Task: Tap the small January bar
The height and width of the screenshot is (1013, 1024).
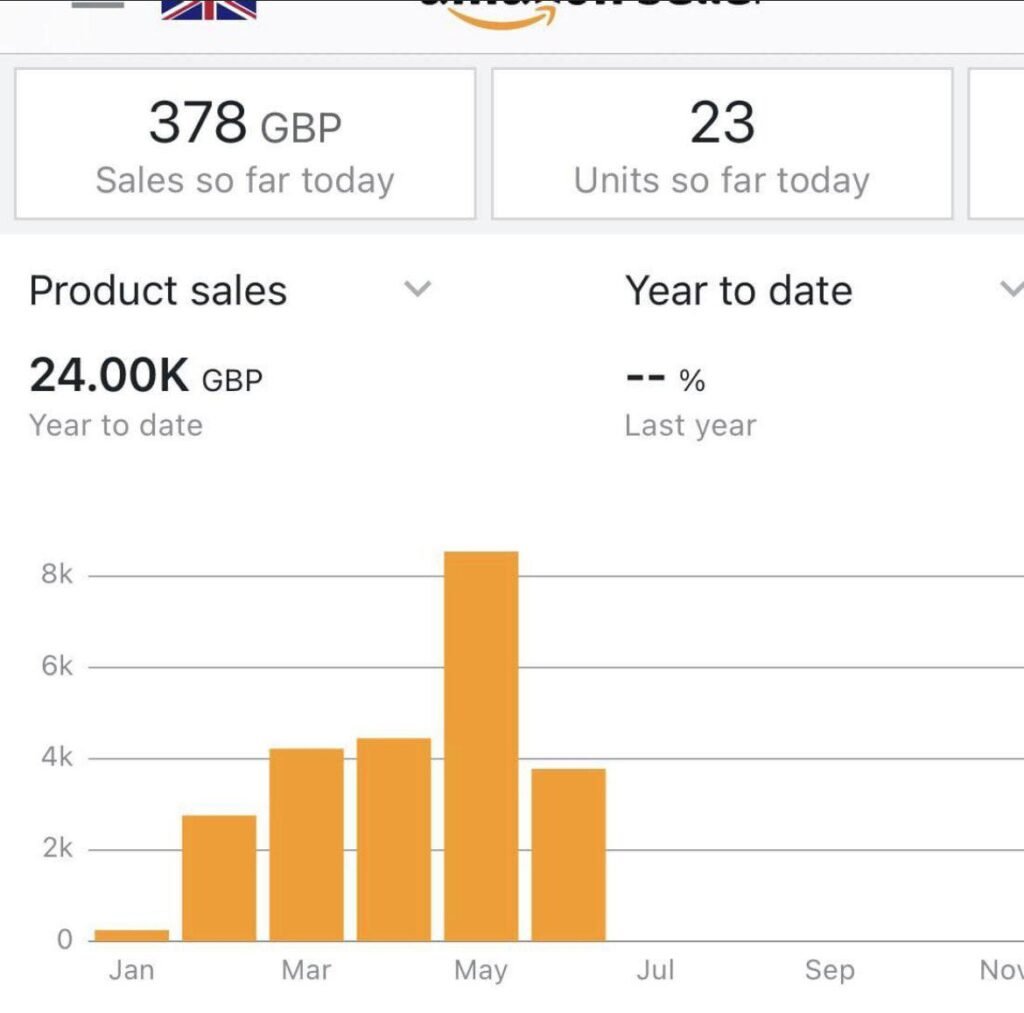Action: pyautogui.click(x=131, y=935)
